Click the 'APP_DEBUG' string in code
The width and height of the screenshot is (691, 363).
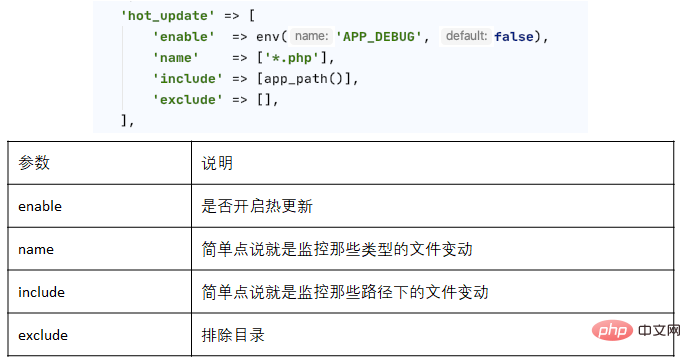tap(379, 37)
